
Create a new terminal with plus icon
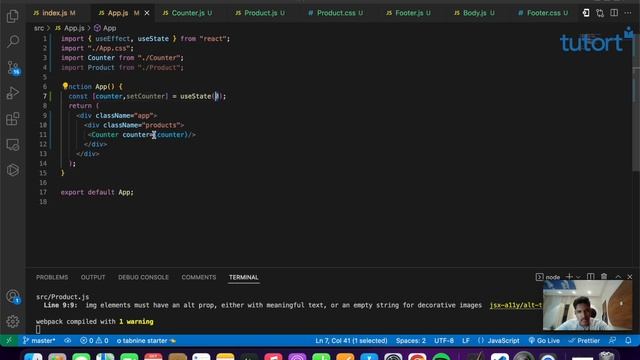(569, 277)
